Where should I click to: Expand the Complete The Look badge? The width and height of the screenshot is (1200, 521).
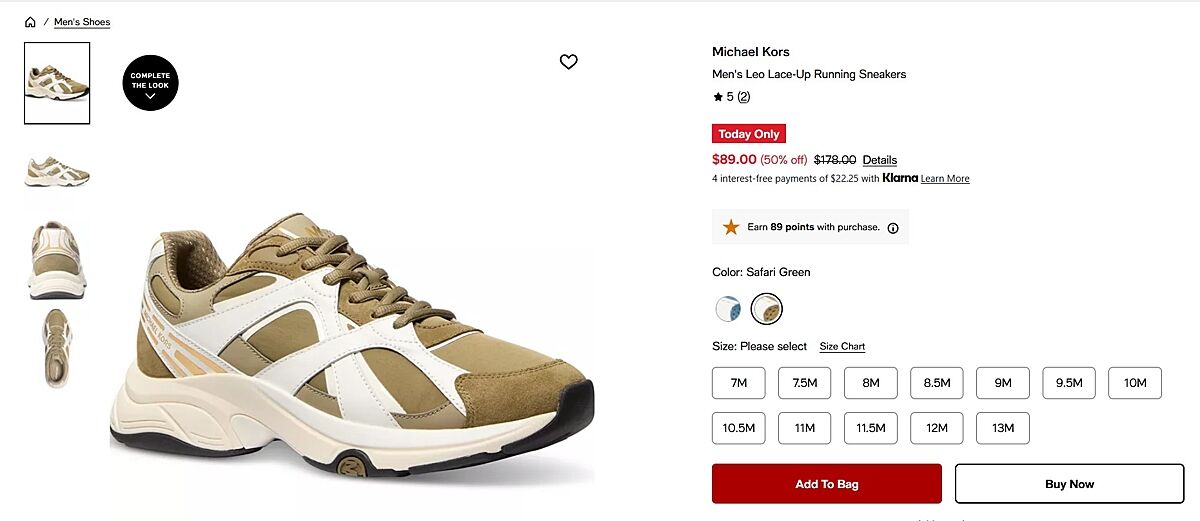[150, 83]
